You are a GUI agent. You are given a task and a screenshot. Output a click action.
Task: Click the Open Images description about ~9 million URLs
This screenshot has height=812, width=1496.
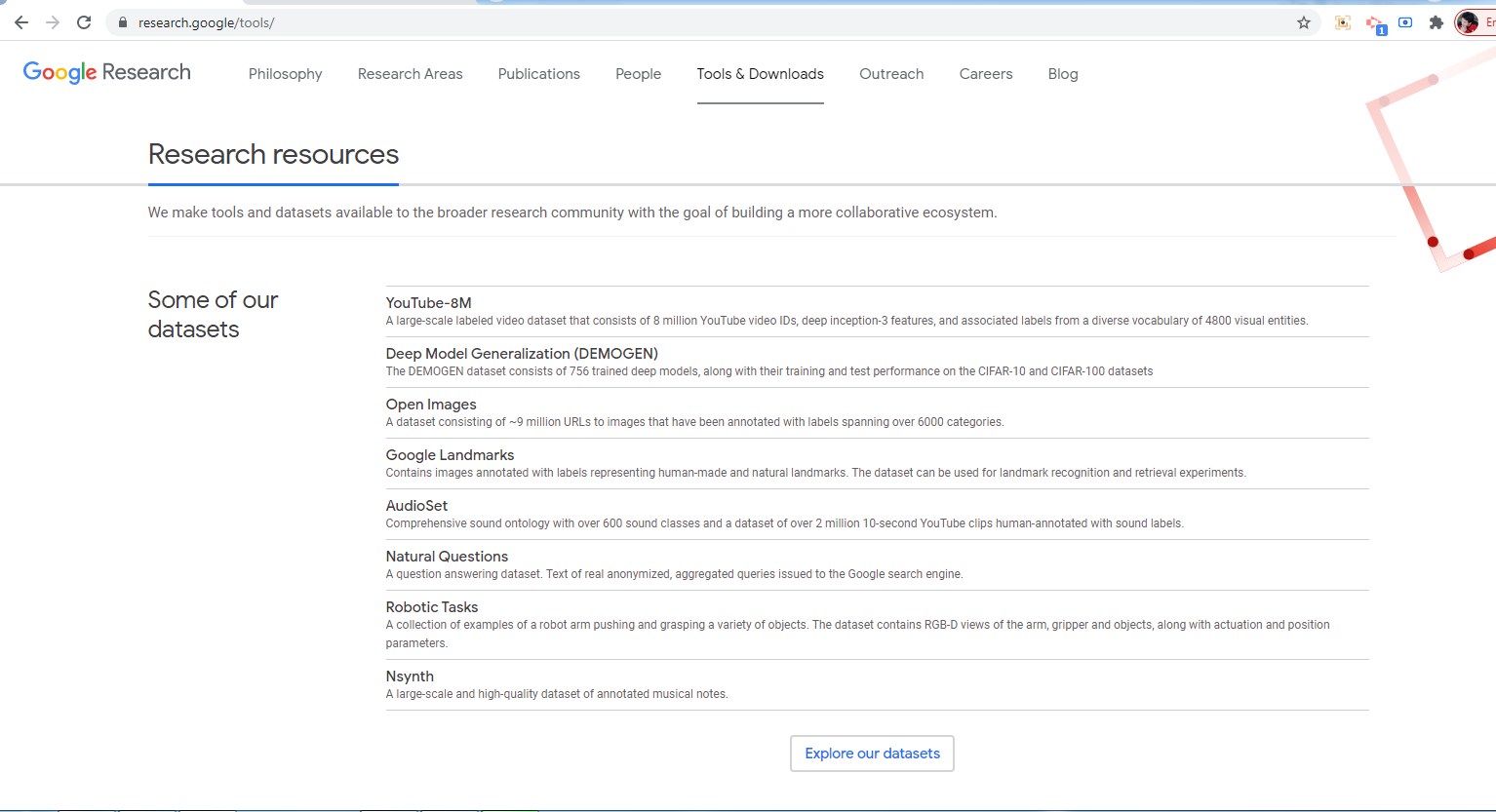tap(694, 422)
